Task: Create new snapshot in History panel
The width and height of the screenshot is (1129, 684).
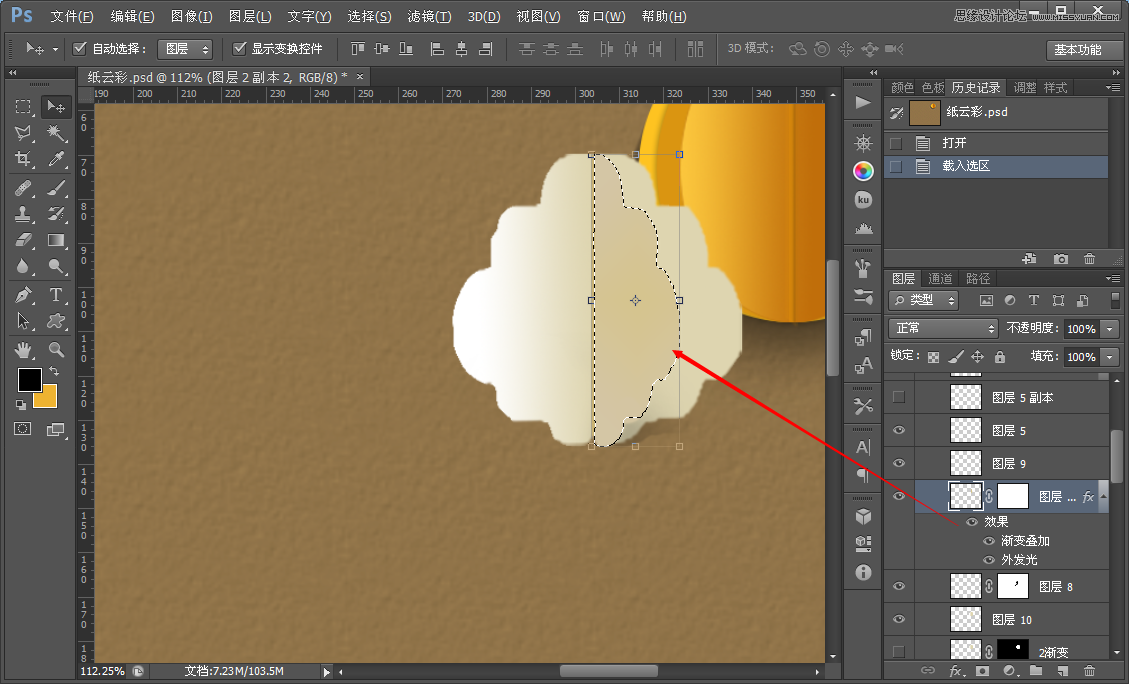Action: (x=1061, y=258)
